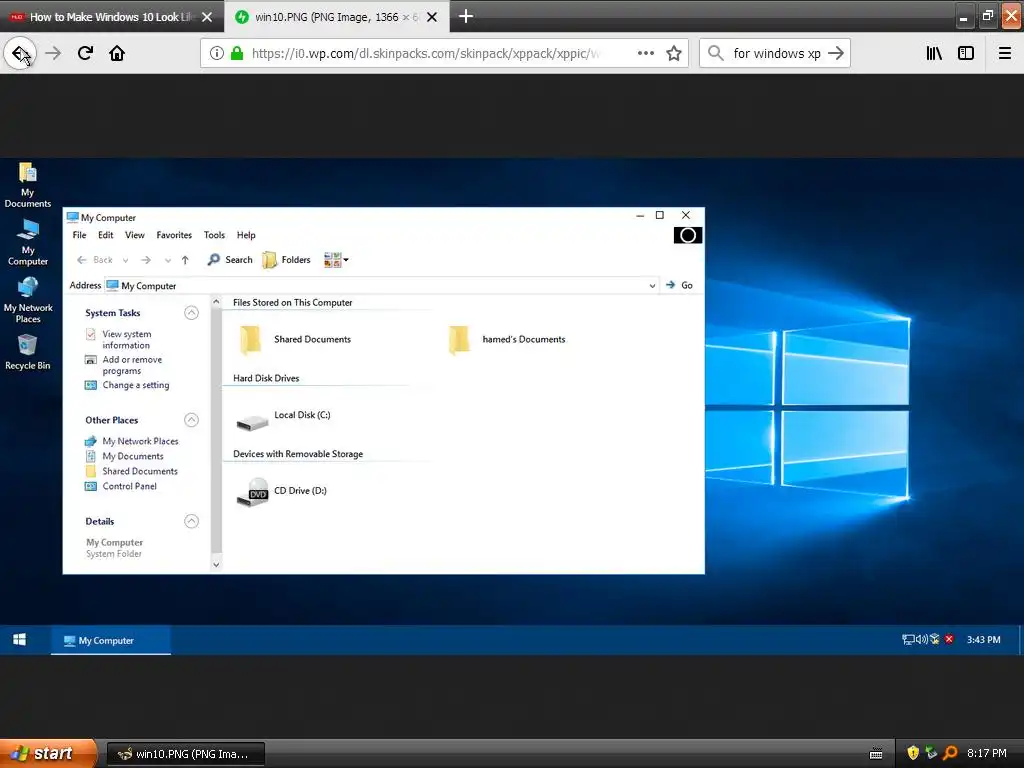Open the Views dropdown icon in picture
Image resolution: width=1024 pixels, height=768 pixels.
pyautogui.click(x=336, y=260)
